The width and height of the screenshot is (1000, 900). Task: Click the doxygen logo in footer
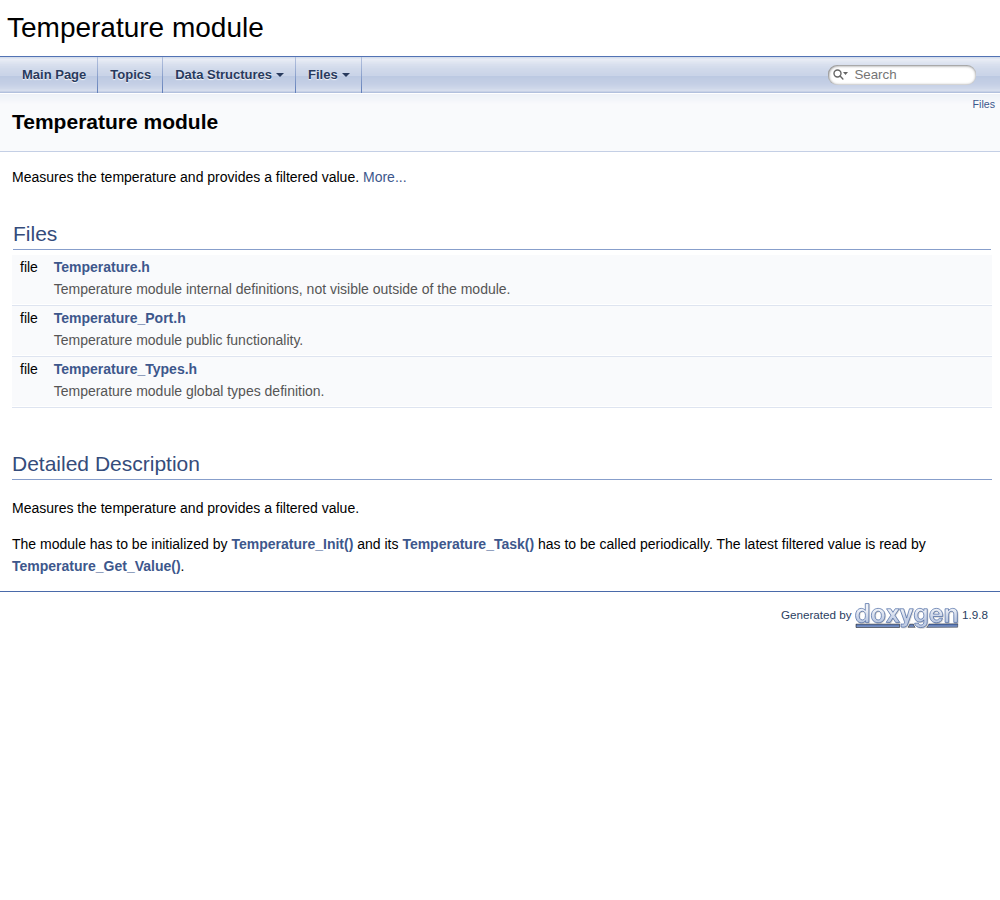coord(906,615)
